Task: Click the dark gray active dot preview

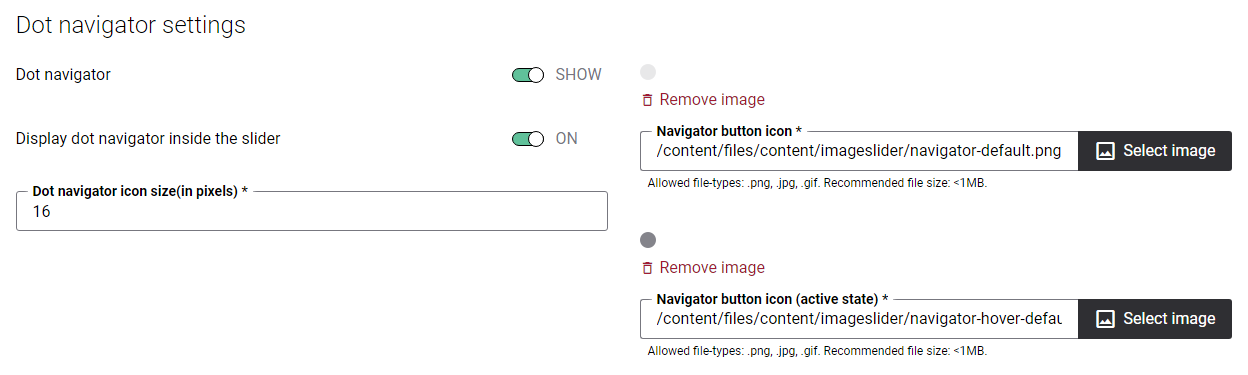Action: 648,240
